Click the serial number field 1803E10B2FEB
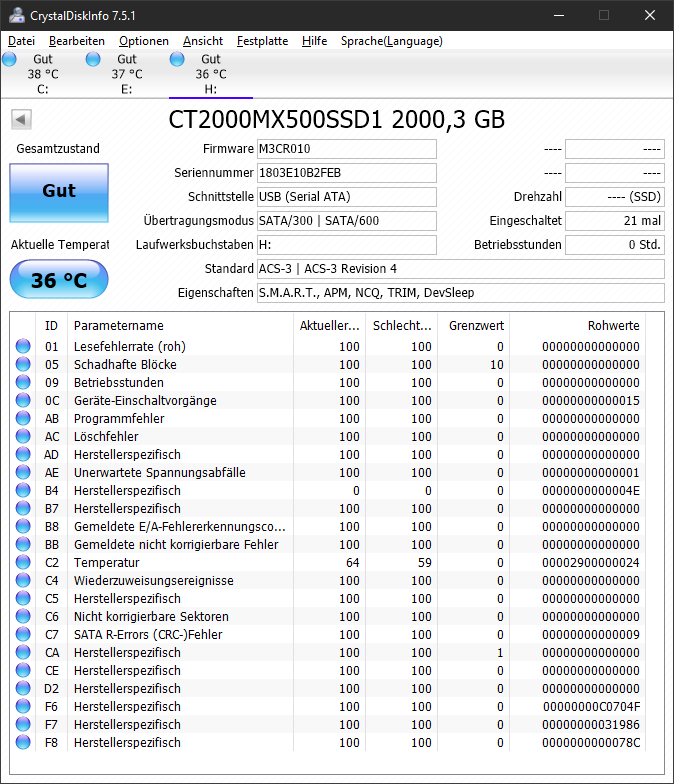 (346, 173)
